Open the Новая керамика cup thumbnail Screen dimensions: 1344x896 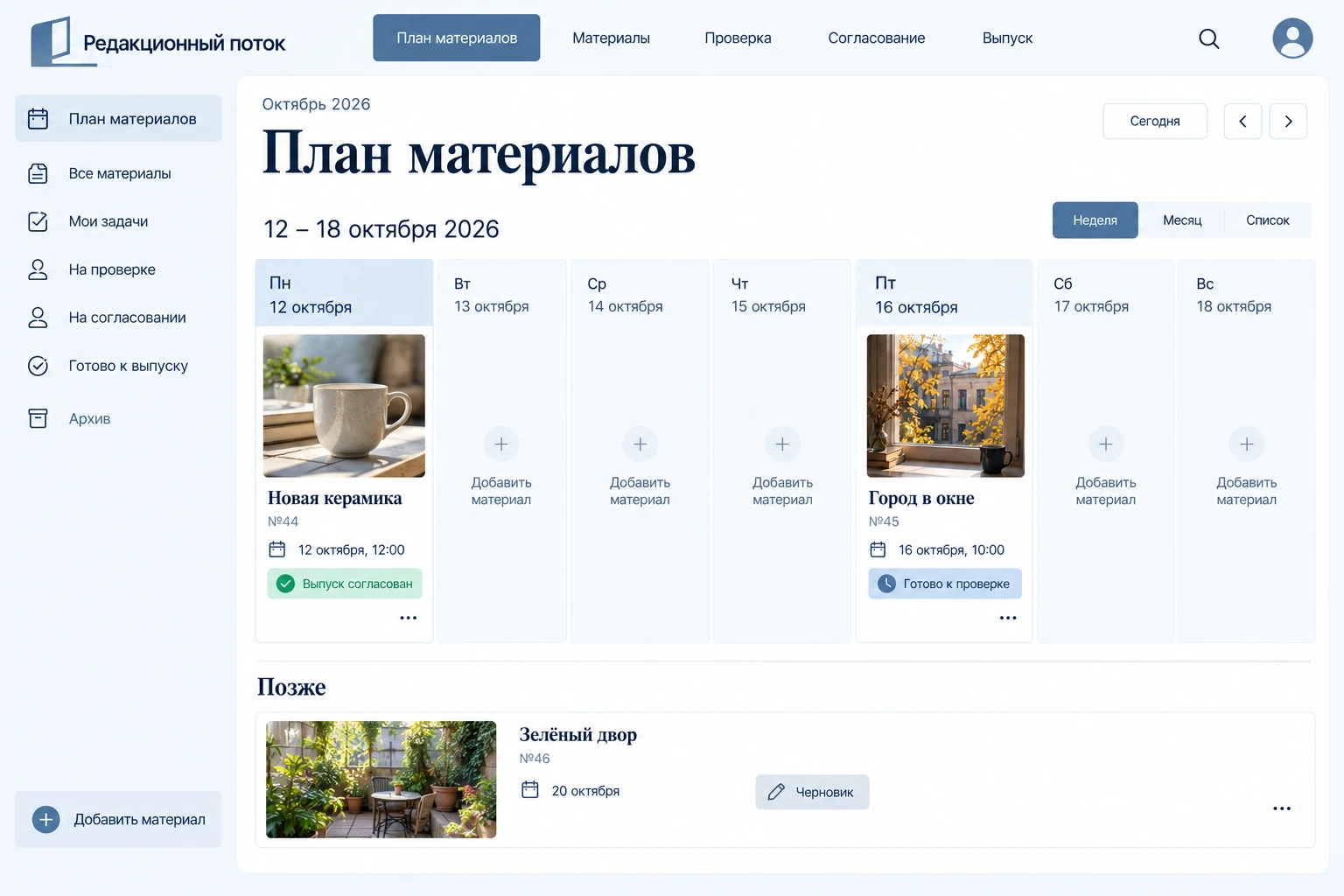[344, 406]
